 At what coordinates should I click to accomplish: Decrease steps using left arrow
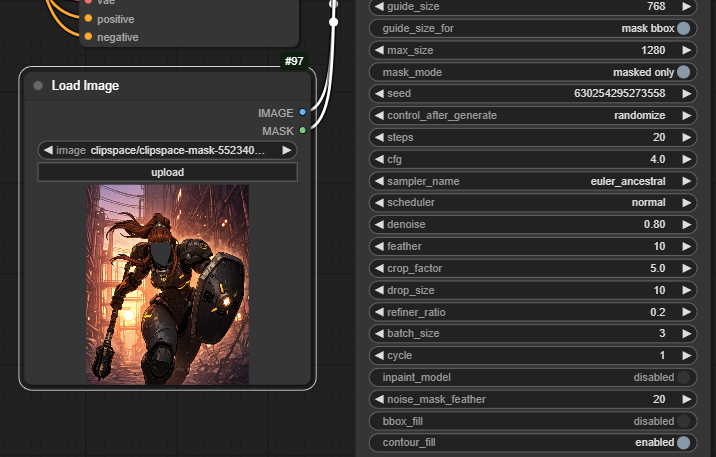(379, 137)
